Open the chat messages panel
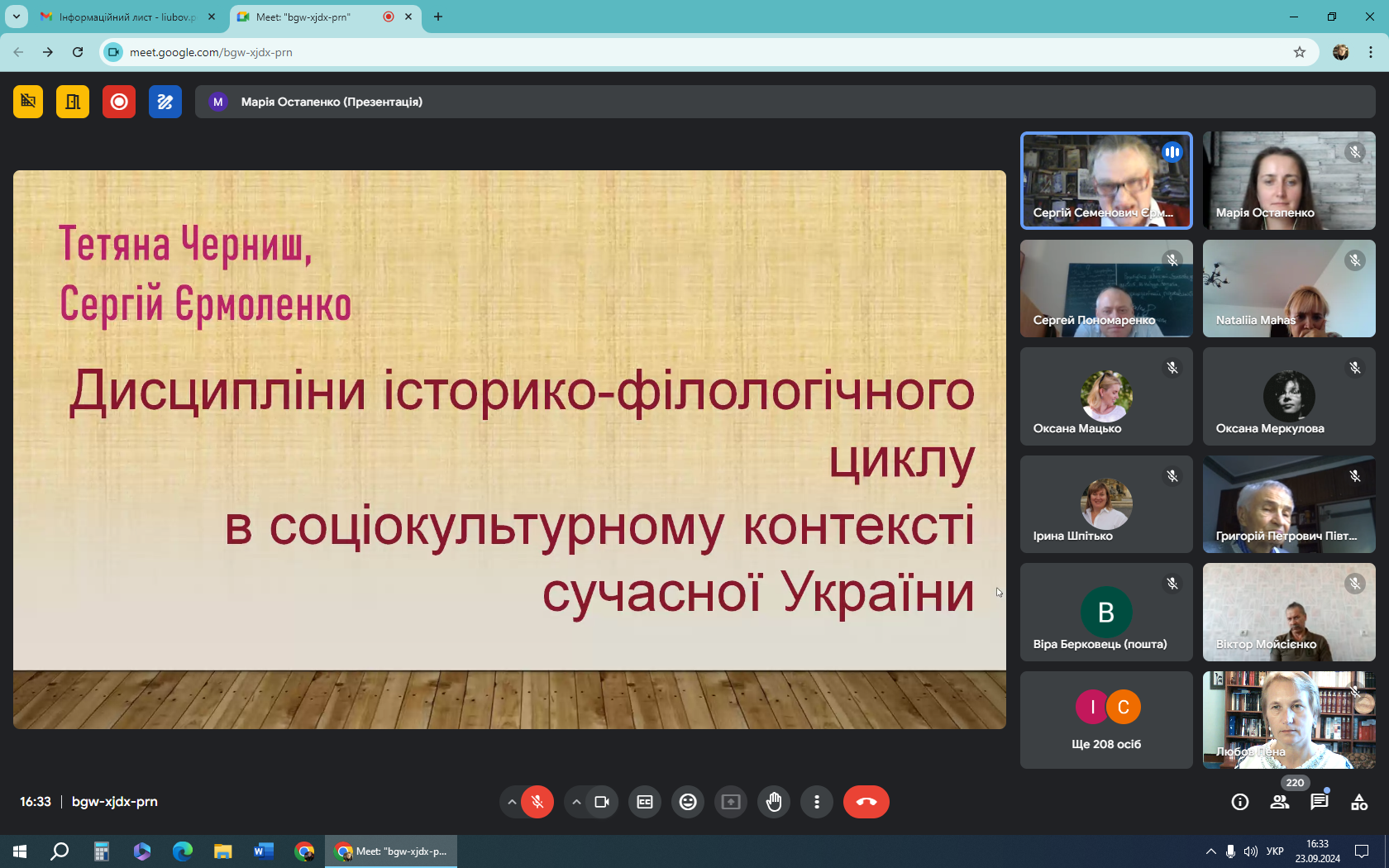Viewport: 1389px width, 868px height. click(x=1320, y=802)
